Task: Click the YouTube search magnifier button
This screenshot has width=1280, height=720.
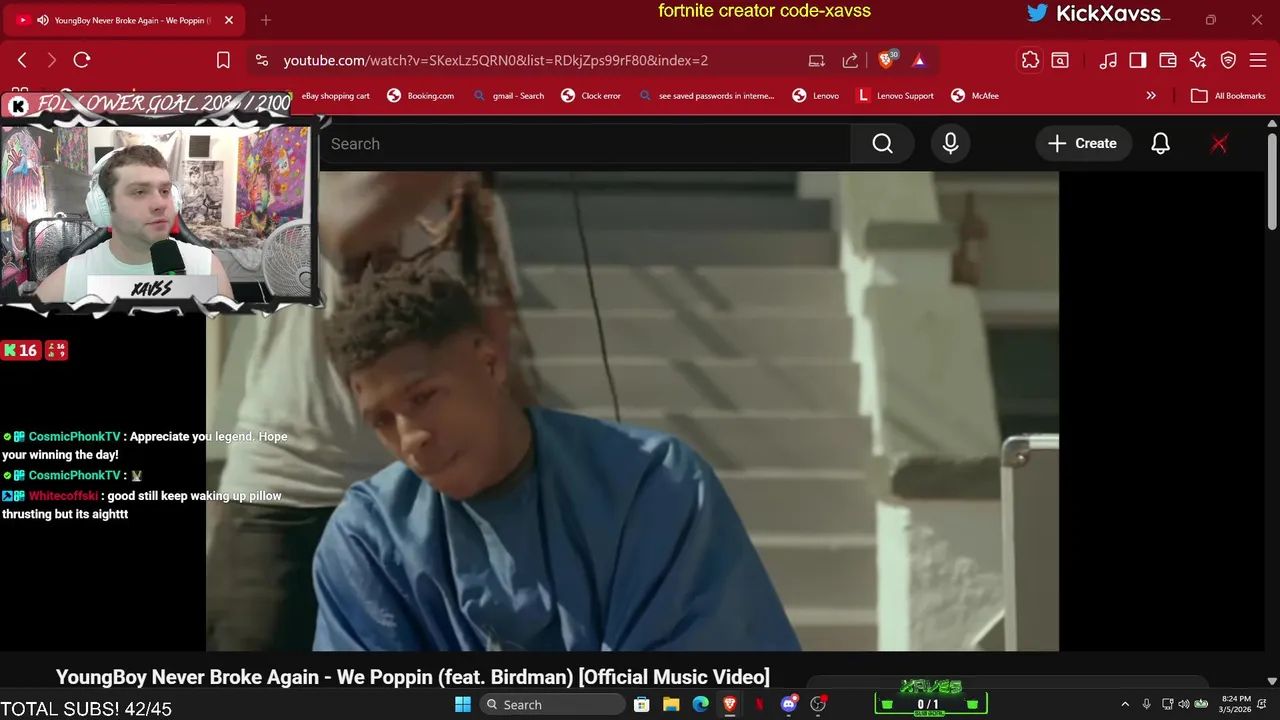Action: (x=882, y=144)
